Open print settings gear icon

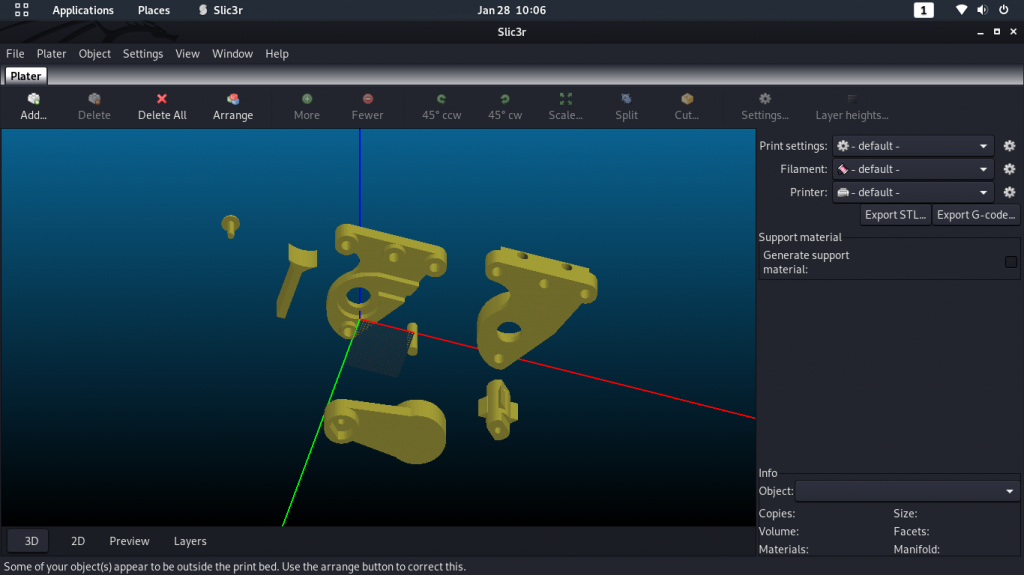click(x=1009, y=145)
